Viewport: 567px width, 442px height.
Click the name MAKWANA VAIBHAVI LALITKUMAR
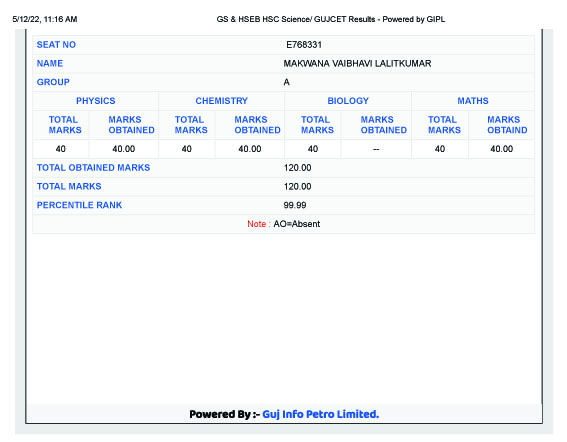[357, 64]
